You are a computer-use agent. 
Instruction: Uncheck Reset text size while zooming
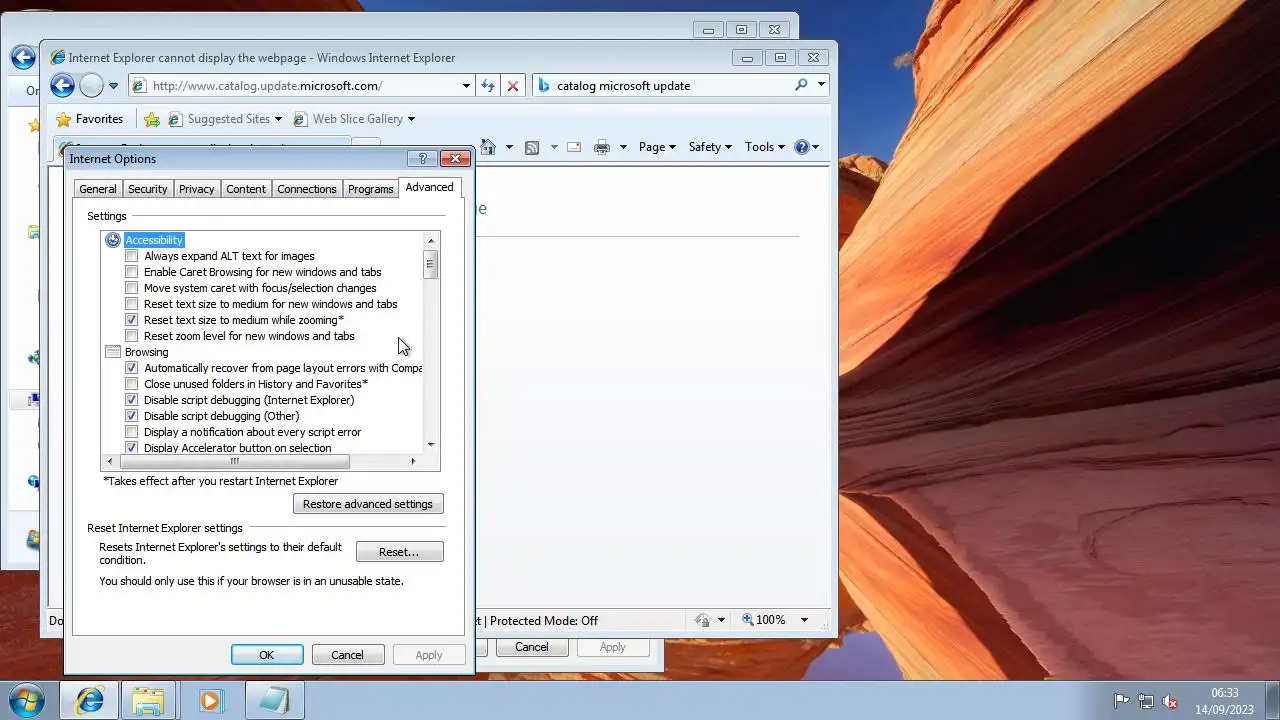131,320
